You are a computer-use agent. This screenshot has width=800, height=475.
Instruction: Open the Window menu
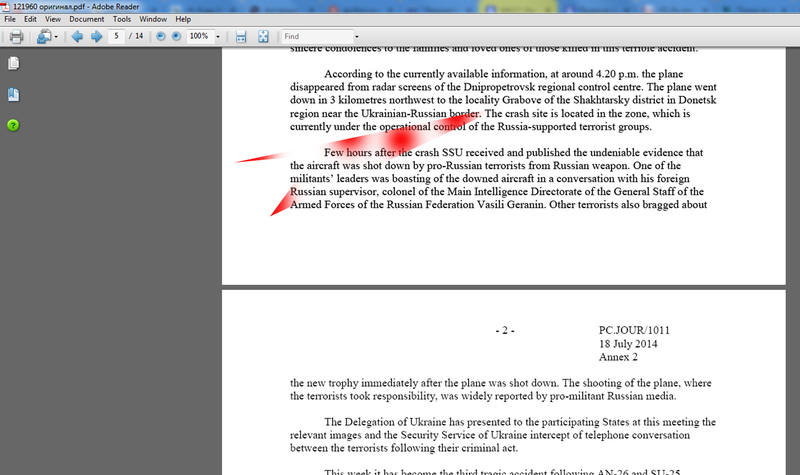153,19
